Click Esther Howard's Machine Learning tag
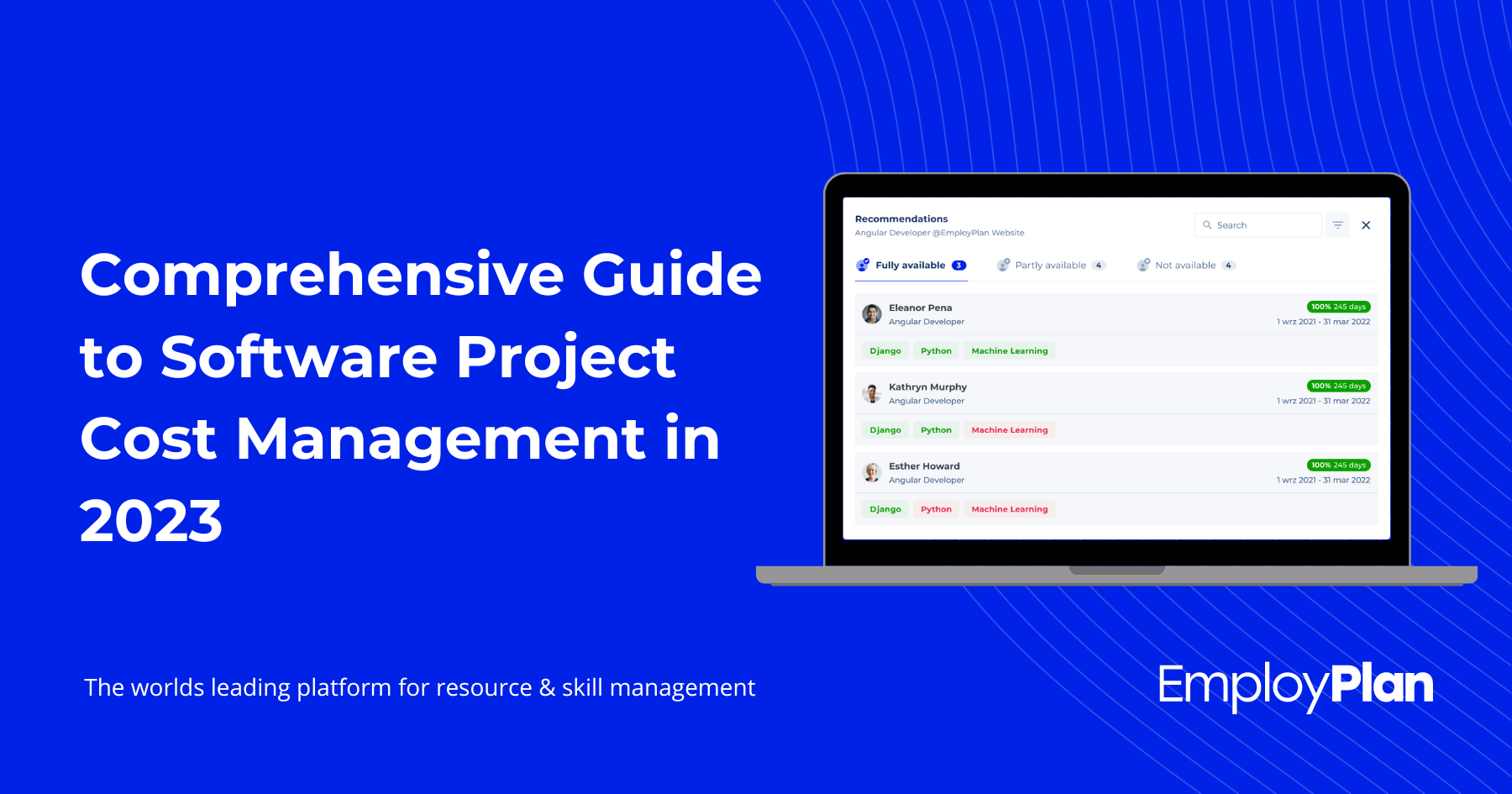 tap(1010, 509)
